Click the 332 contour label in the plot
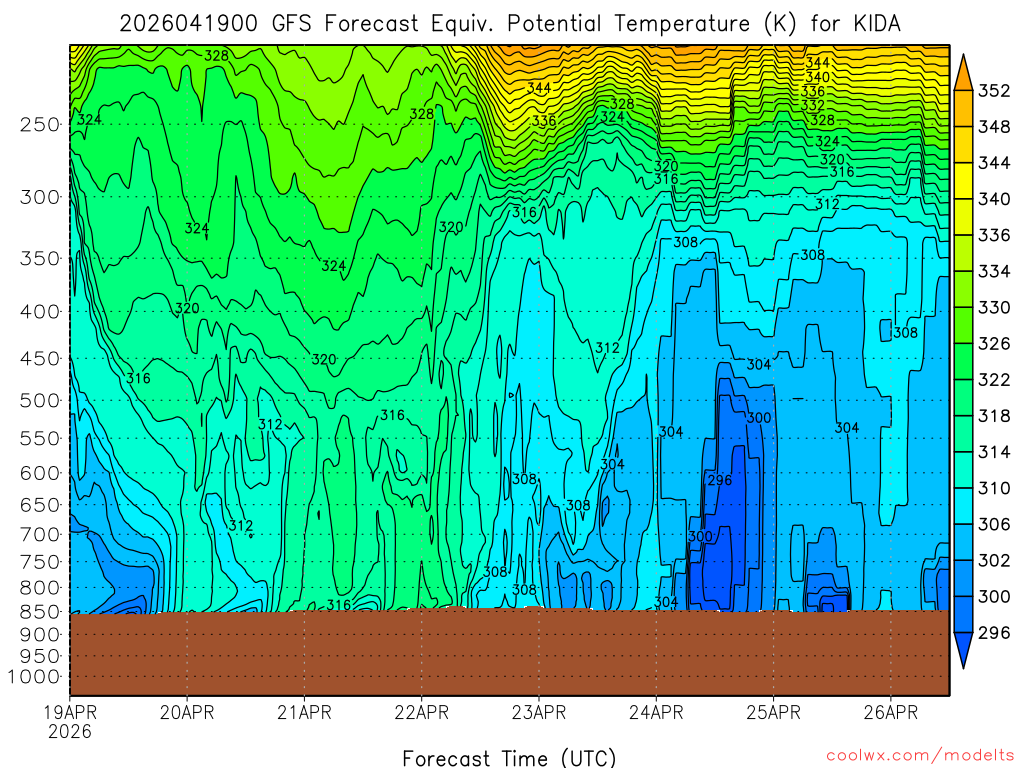1024x768 pixels. pyautogui.click(x=812, y=104)
